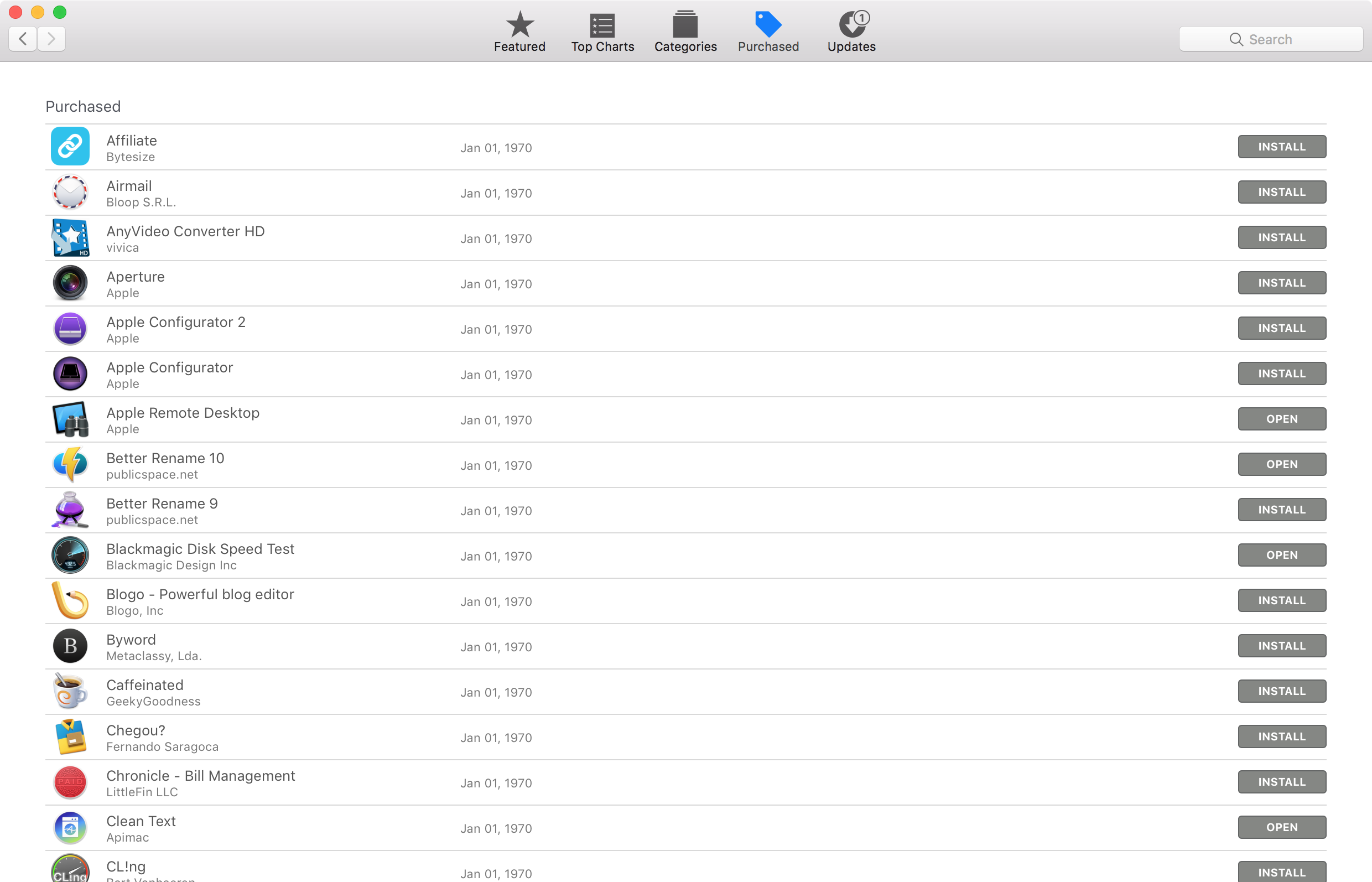This screenshot has width=1372, height=882.
Task: Click the 'AnyVideo Converter HD' title
Action: click(x=185, y=231)
